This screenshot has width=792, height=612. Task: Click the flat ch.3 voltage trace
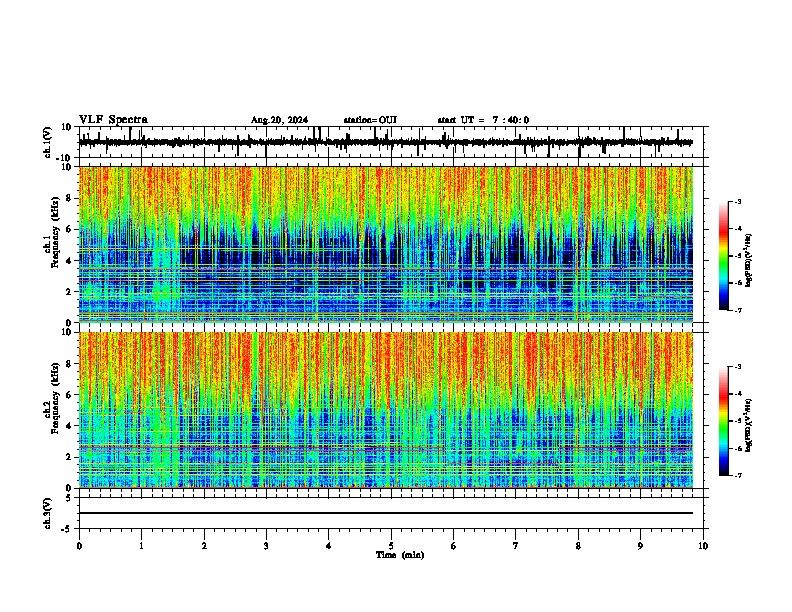pyautogui.click(x=385, y=513)
